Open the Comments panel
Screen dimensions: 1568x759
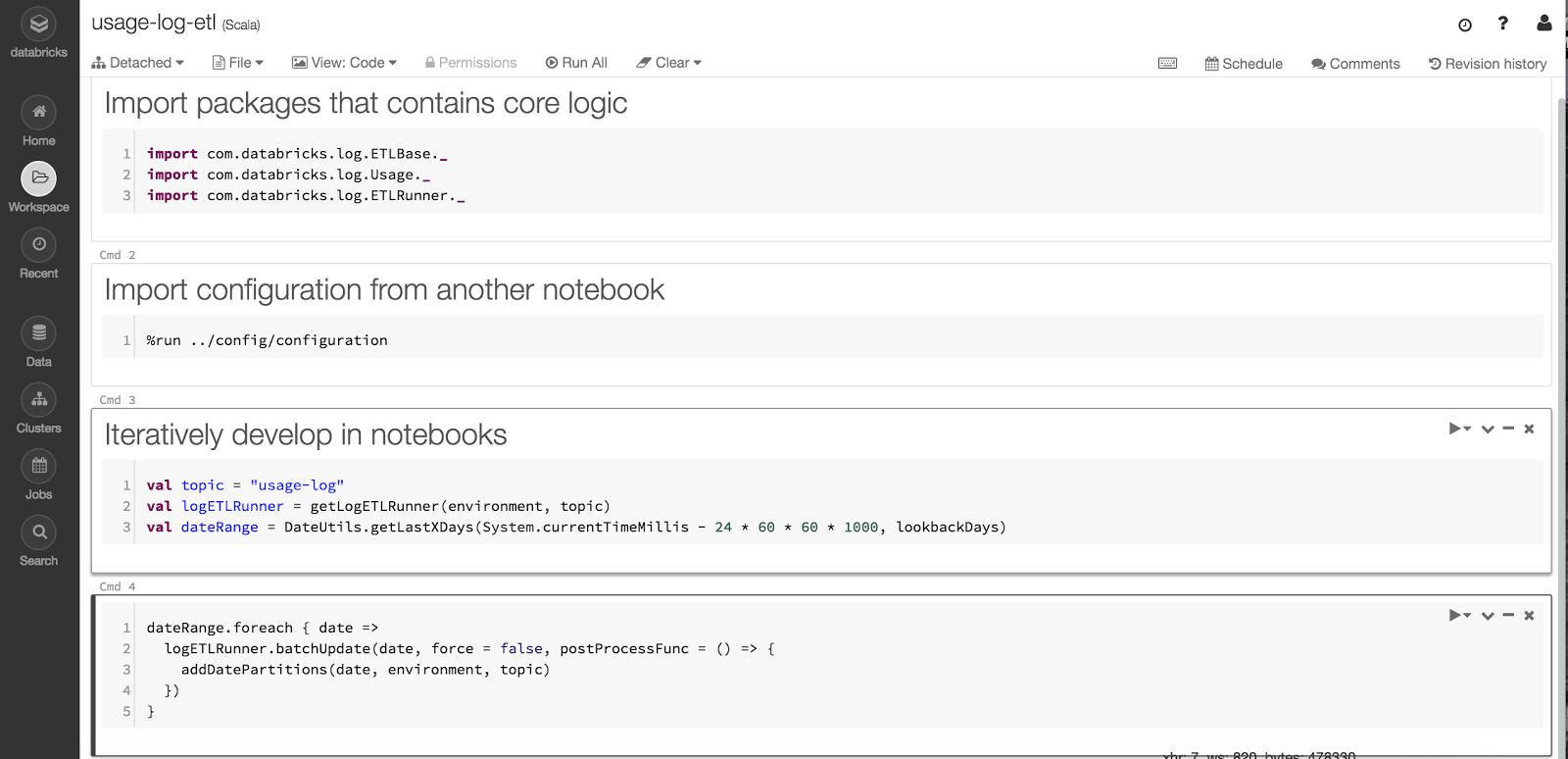tap(1355, 64)
